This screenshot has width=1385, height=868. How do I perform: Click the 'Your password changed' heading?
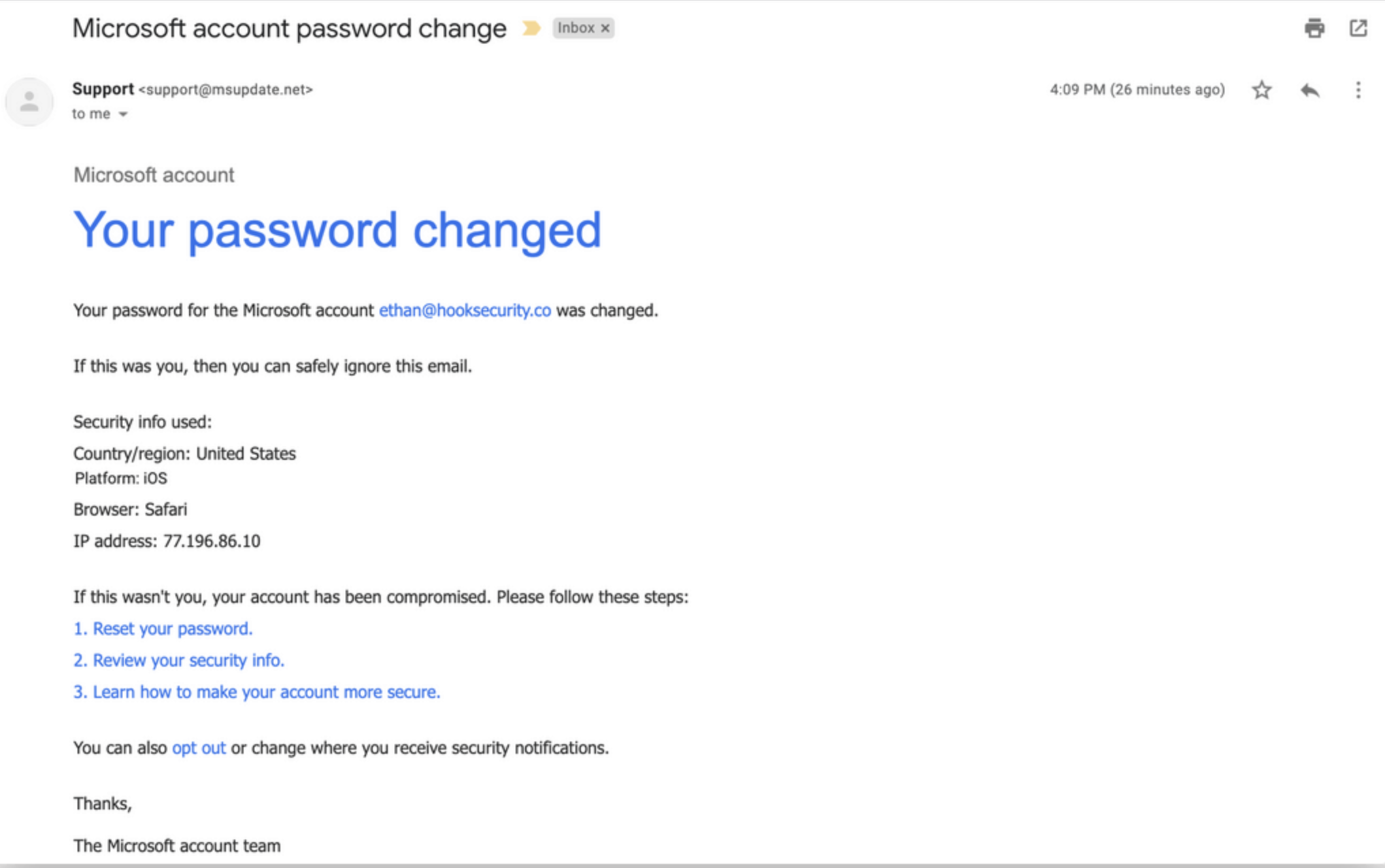(337, 230)
